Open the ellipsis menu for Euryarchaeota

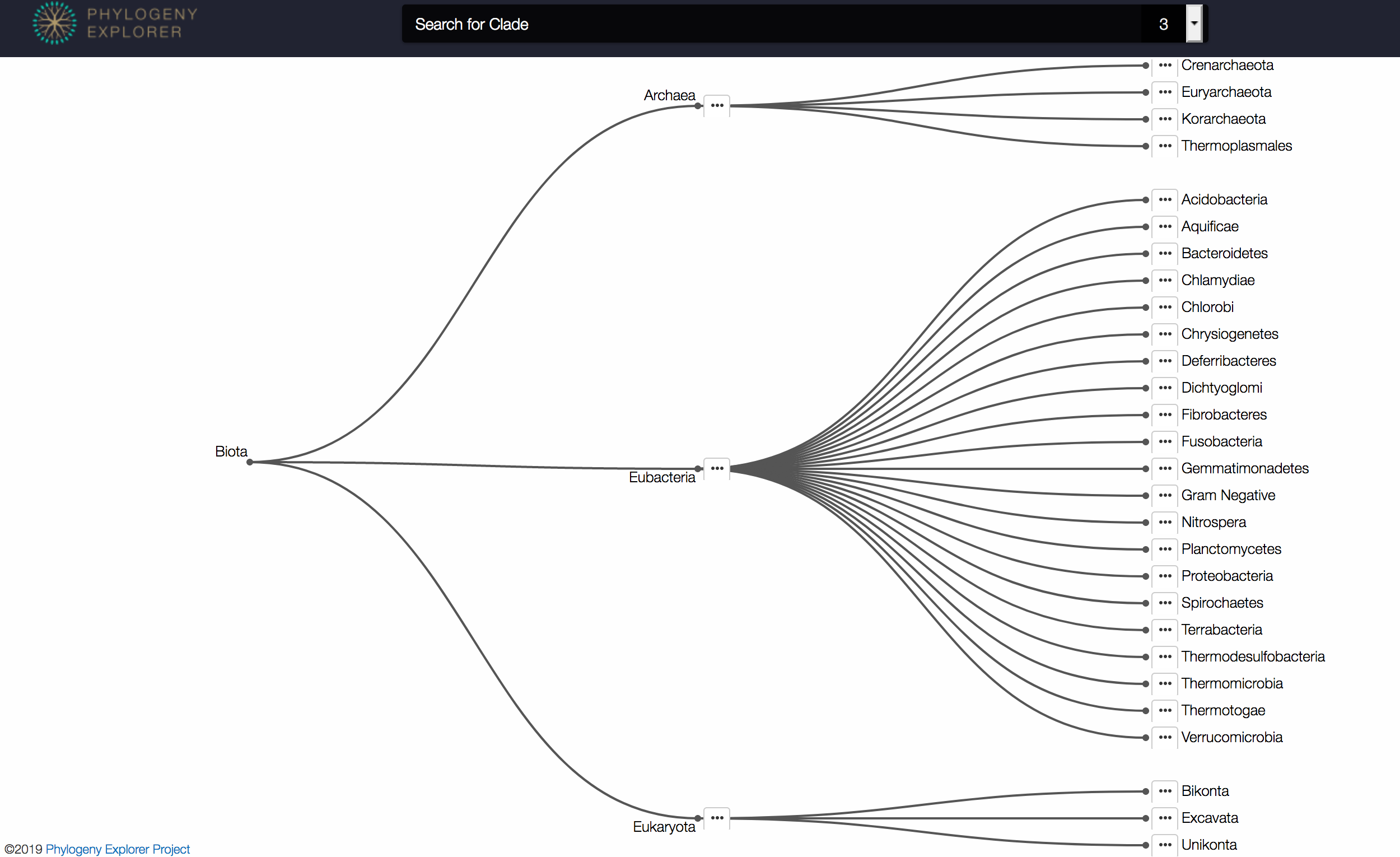[x=1165, y=92]
